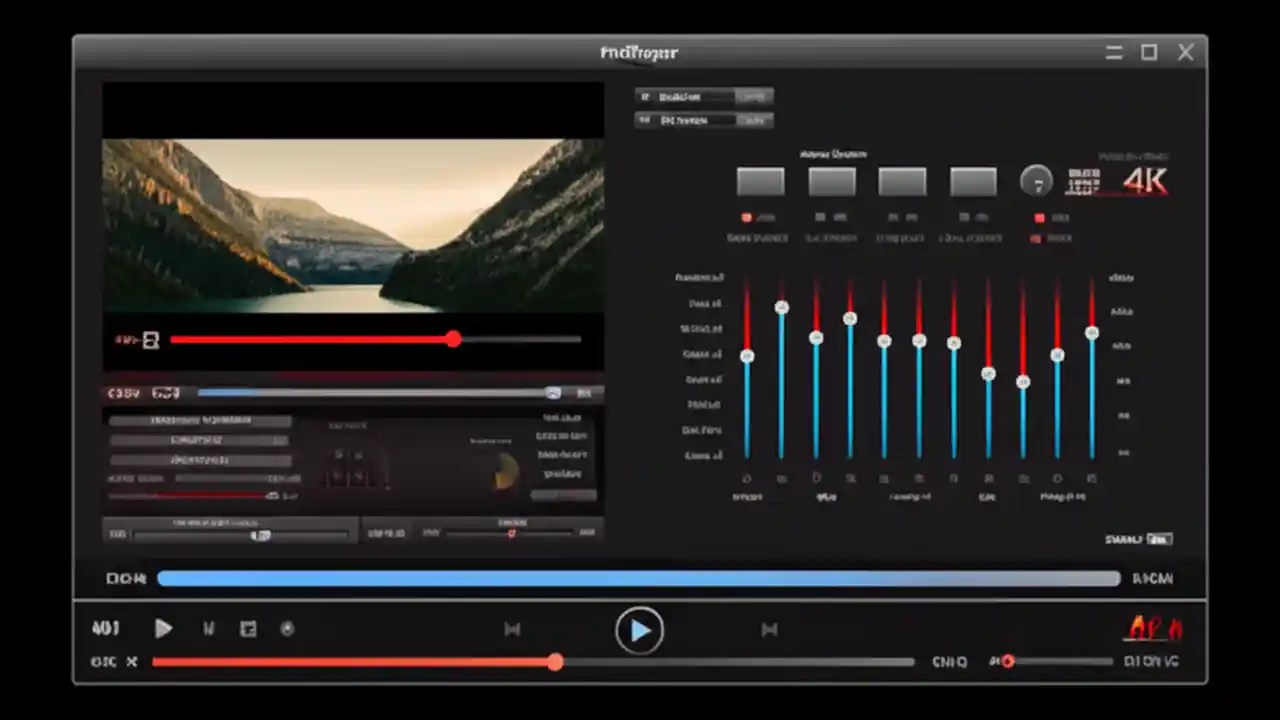The width and height of the screenshot is (1280, 720).
Task: Toggle the checkbox under the second preset button
Action: pyautogui.click(x=819, y=217)
